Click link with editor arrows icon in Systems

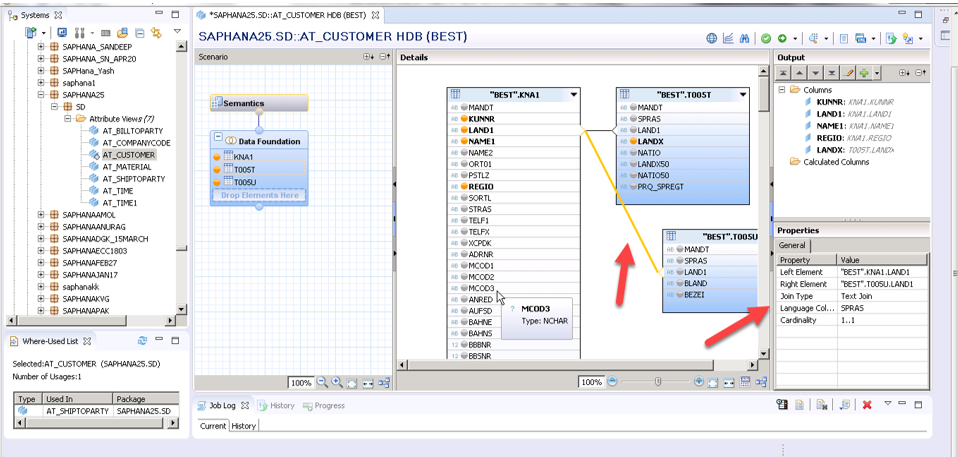156,32
